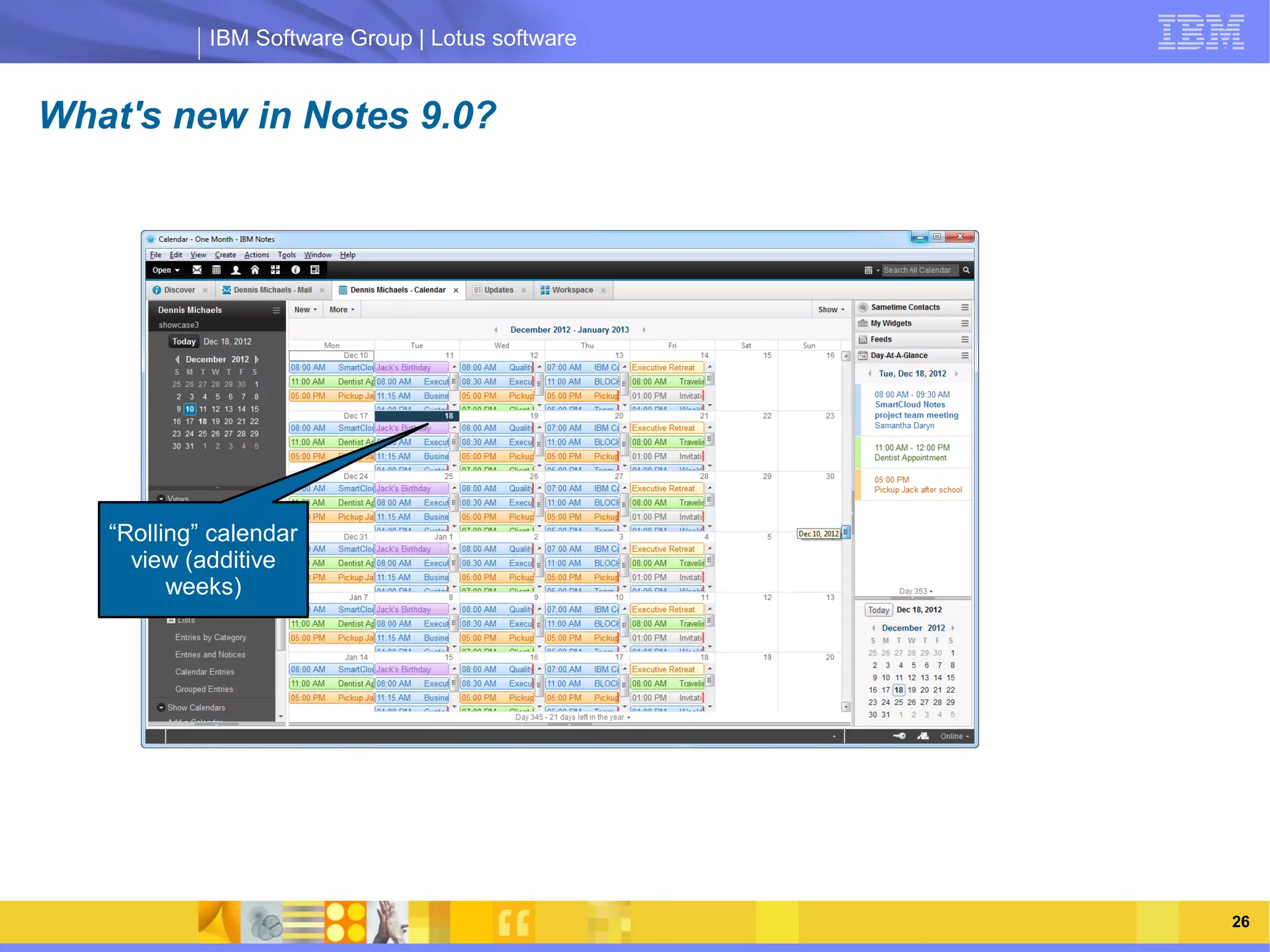Select day 10 in left mini calendar
Image resolution: width=1270 pixels, height=952 pixels.
pyautogui.click(x=190, y=409)
